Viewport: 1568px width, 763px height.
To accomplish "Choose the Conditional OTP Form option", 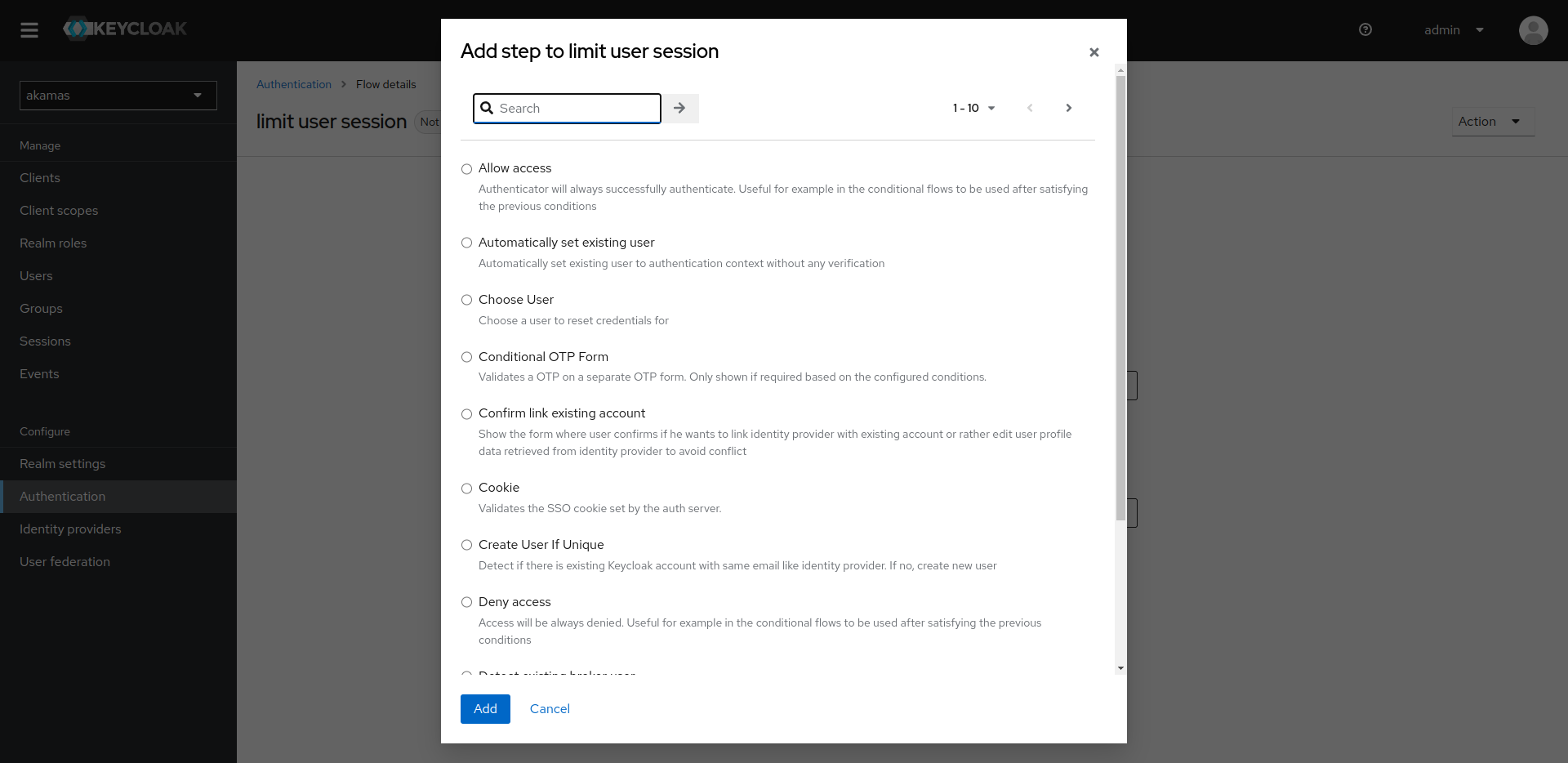I will click(x=467, y=357).
